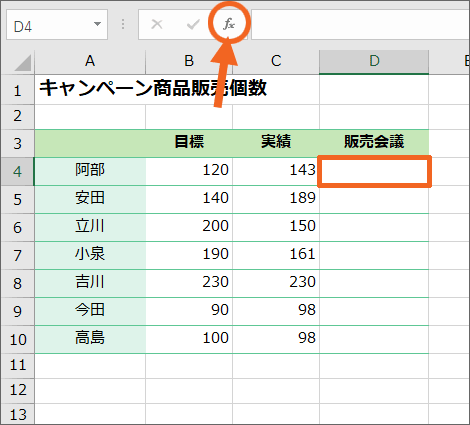470x425 pixels.
Task: Select column A header
Action: (90, 62)
